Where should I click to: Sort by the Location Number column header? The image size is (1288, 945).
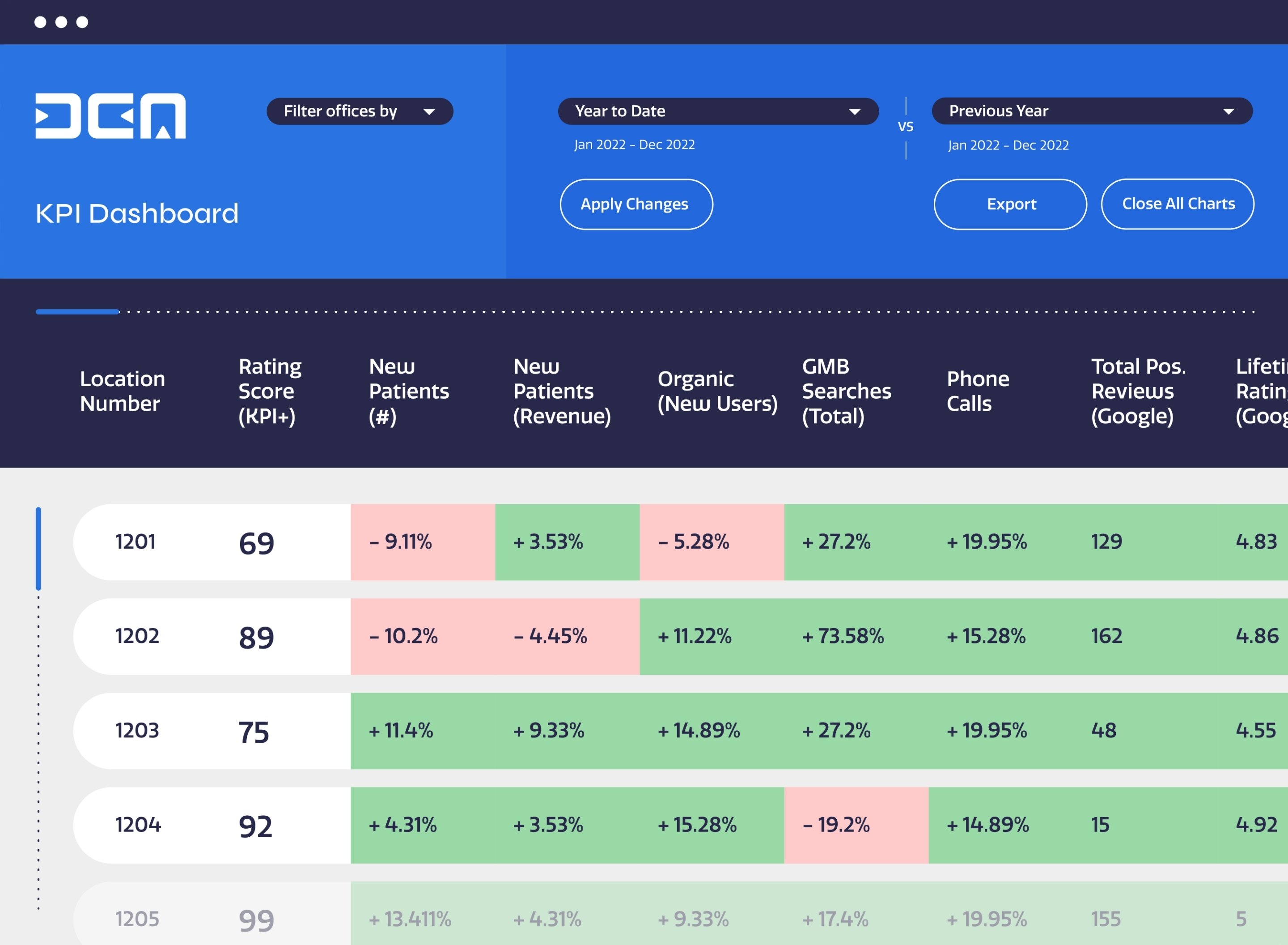click(123, 391)
